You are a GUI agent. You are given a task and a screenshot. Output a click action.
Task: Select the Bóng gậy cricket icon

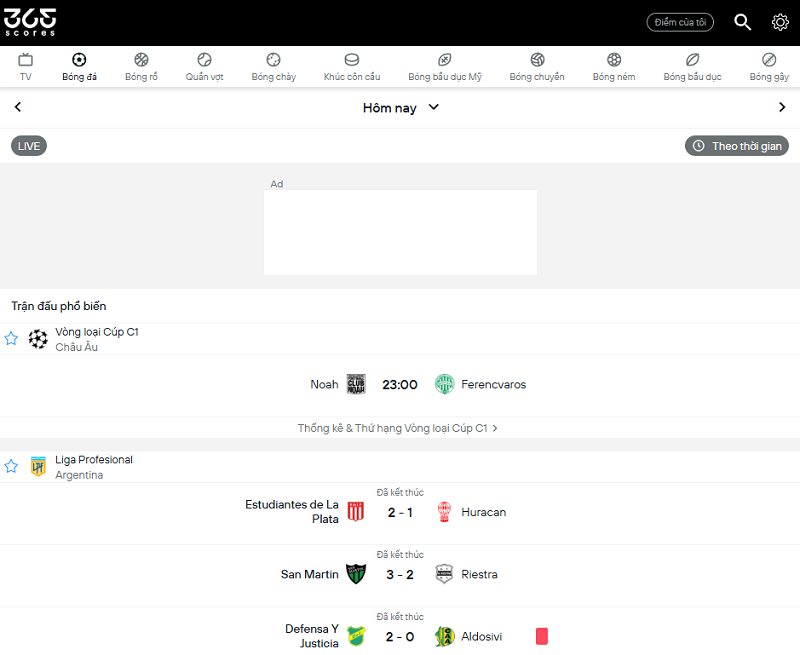pos(769,60)
